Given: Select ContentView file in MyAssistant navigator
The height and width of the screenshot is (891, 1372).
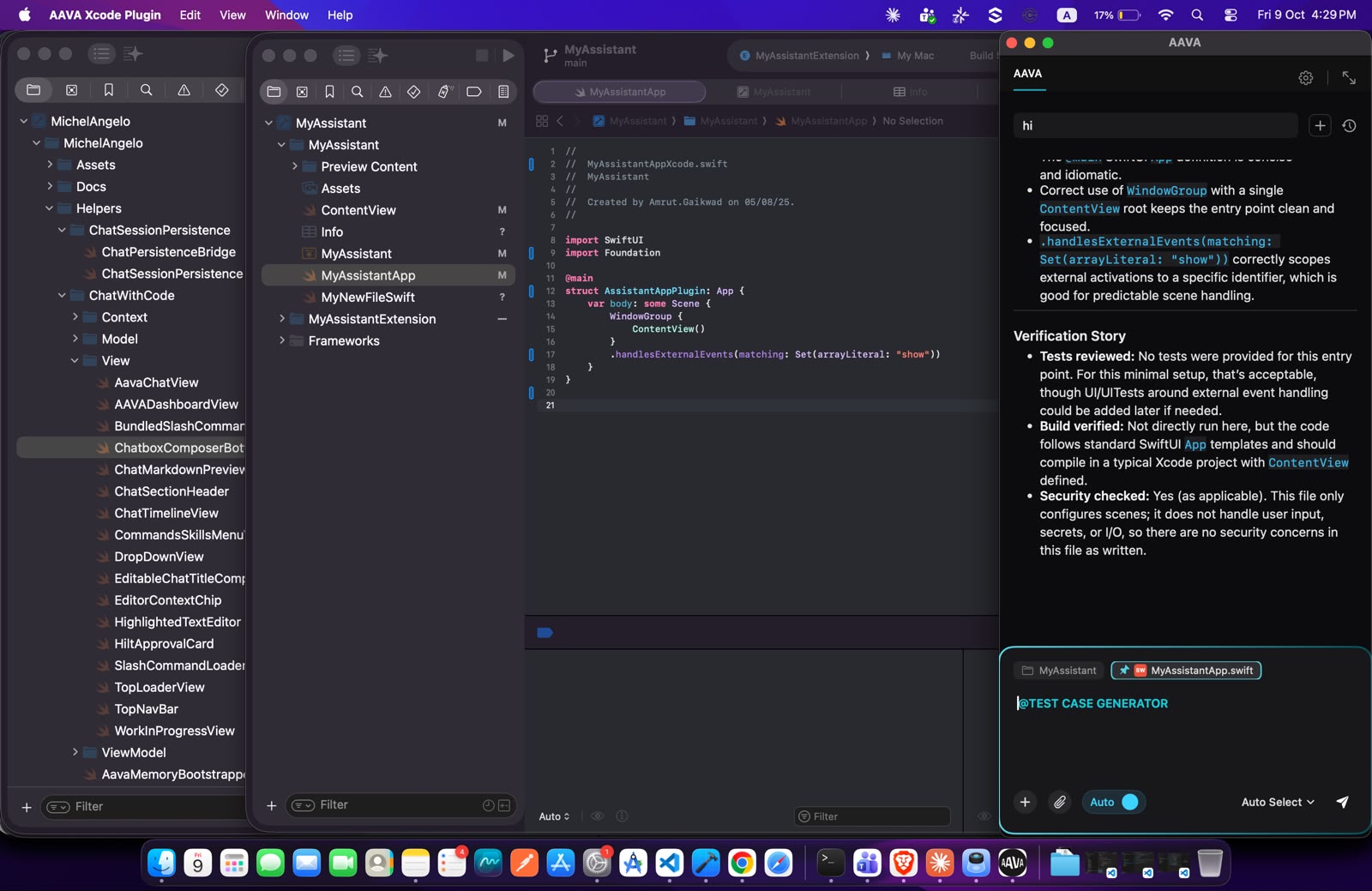Looking at the screenshot, I should tap(390, 210).
